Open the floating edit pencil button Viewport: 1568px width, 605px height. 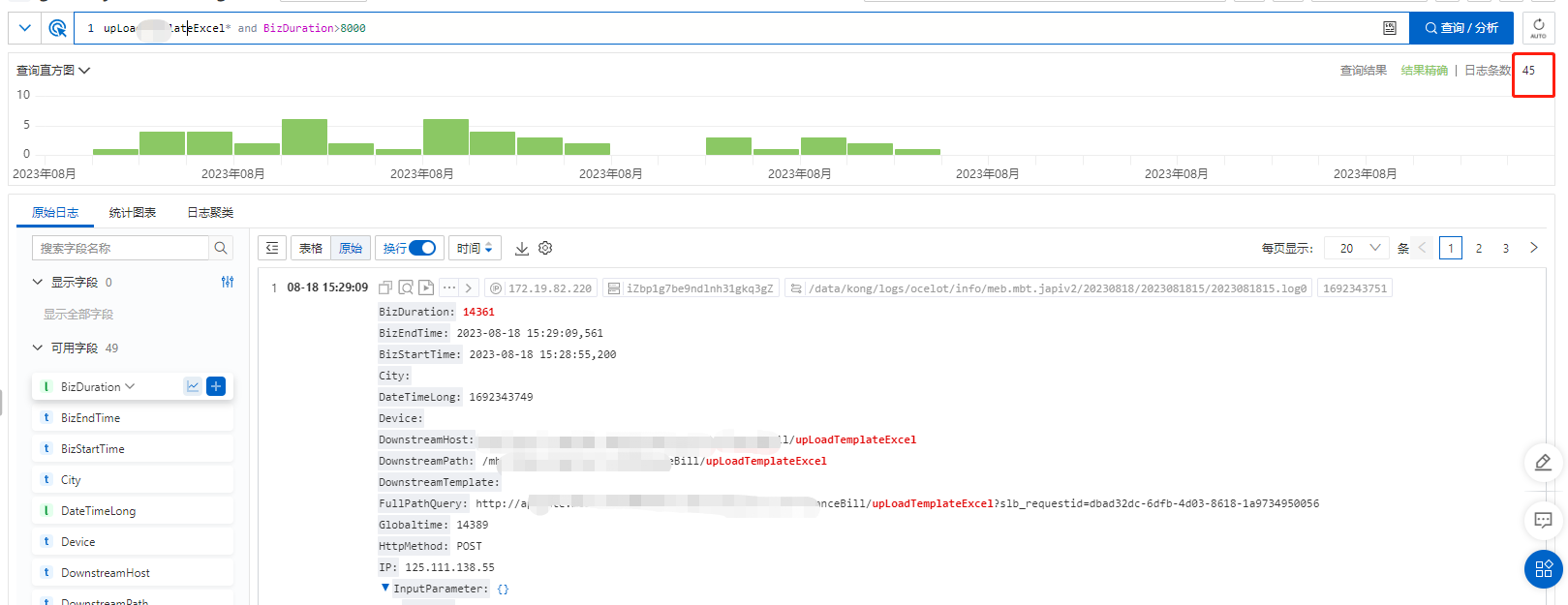click(x=1543, y=463)
